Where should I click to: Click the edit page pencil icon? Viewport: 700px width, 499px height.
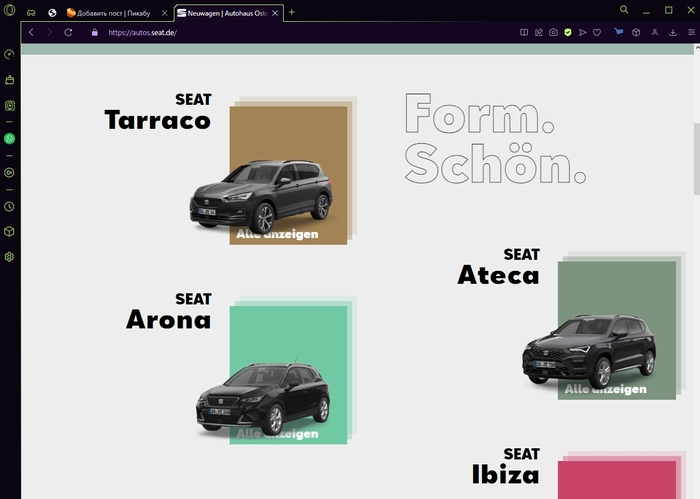tap(539, 32)
